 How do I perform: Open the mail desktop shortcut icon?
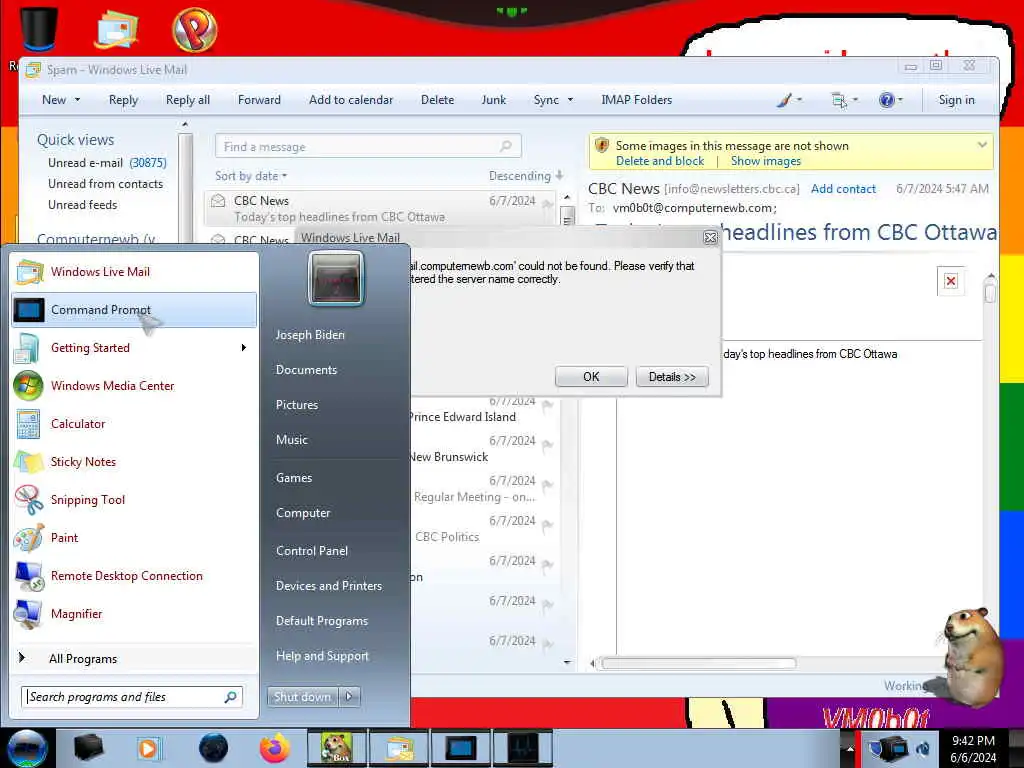click(117, 29)
